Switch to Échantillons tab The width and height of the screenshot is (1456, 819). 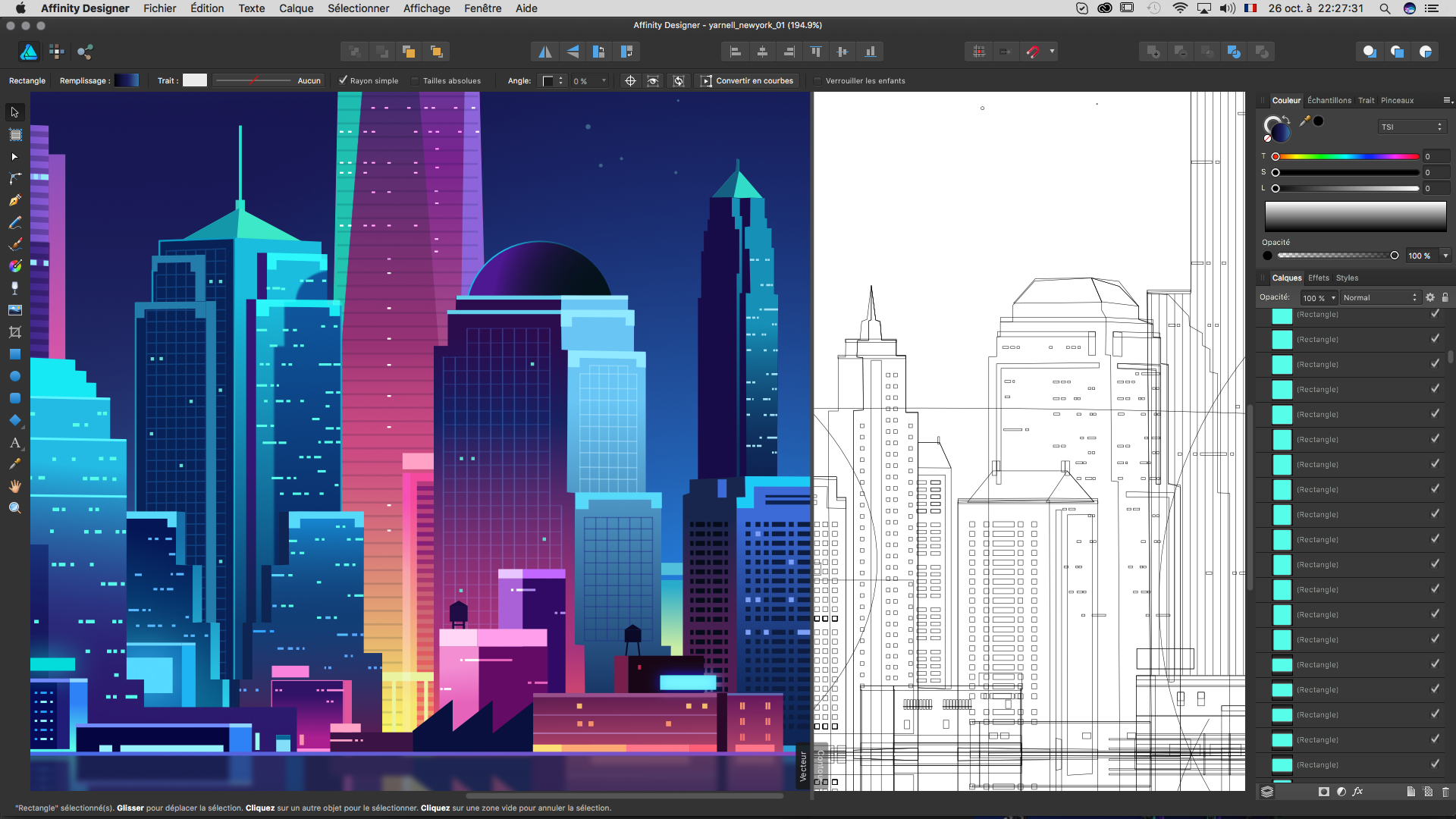(x=1329, y=100)
